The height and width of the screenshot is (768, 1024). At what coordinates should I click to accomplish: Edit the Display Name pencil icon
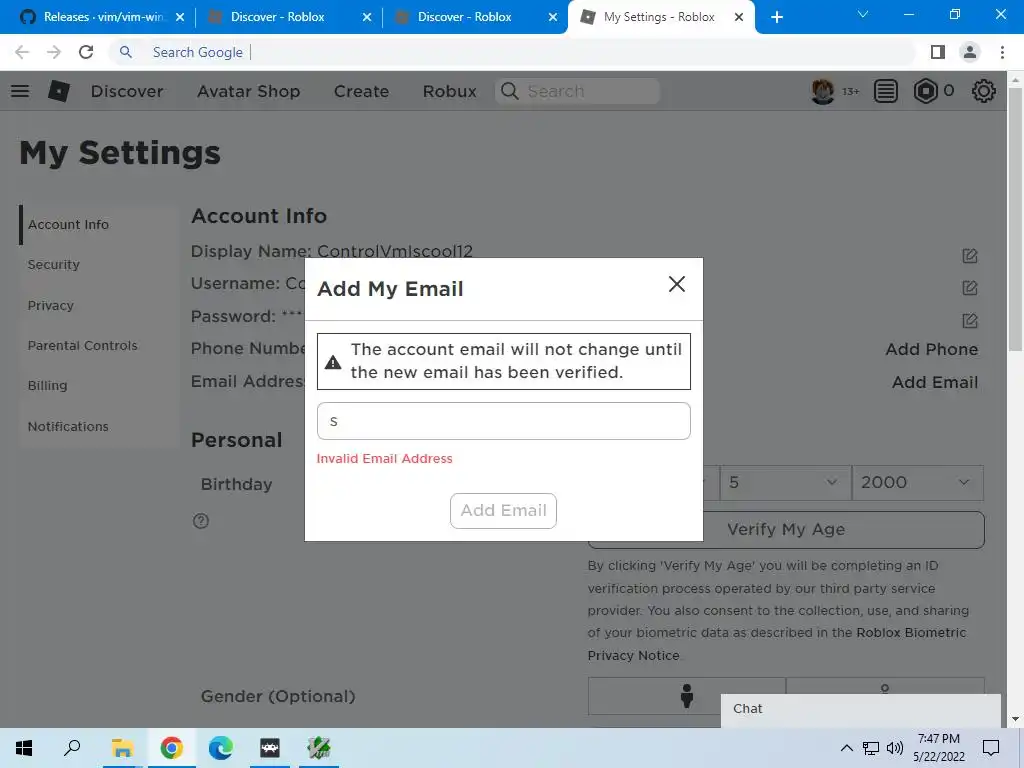tap(970, 256)
